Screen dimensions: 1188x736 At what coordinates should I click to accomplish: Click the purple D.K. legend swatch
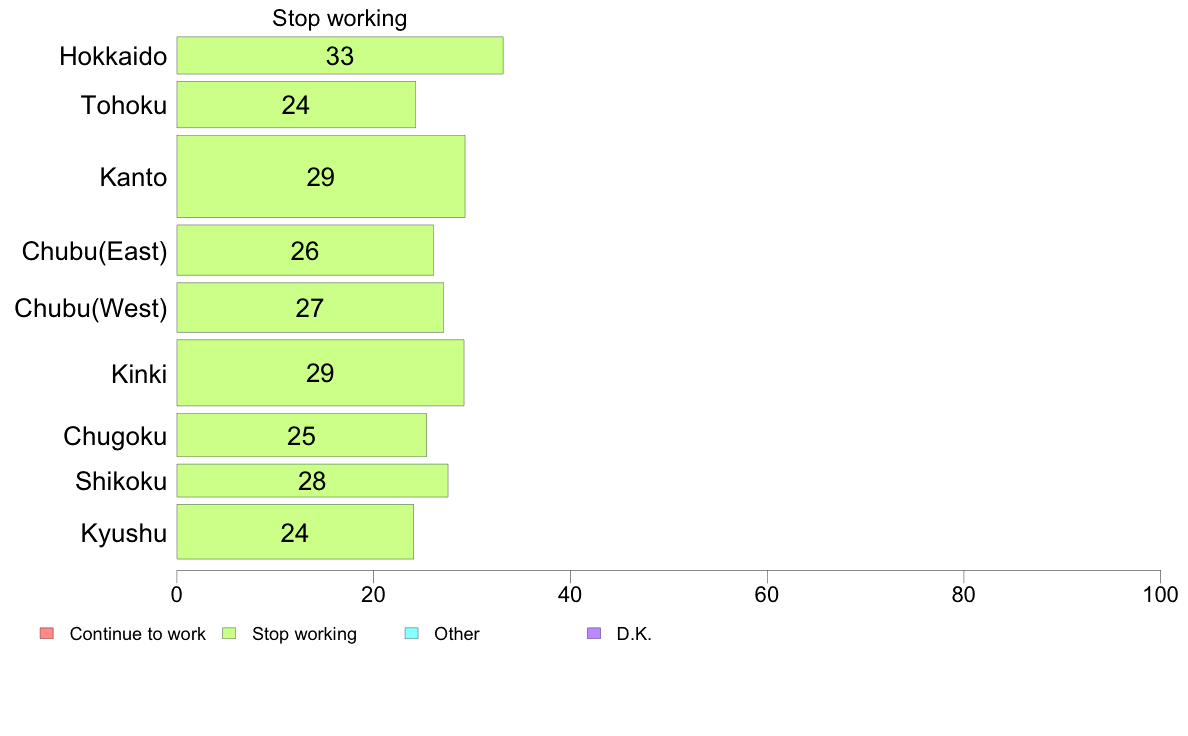(x=594, y=633)
